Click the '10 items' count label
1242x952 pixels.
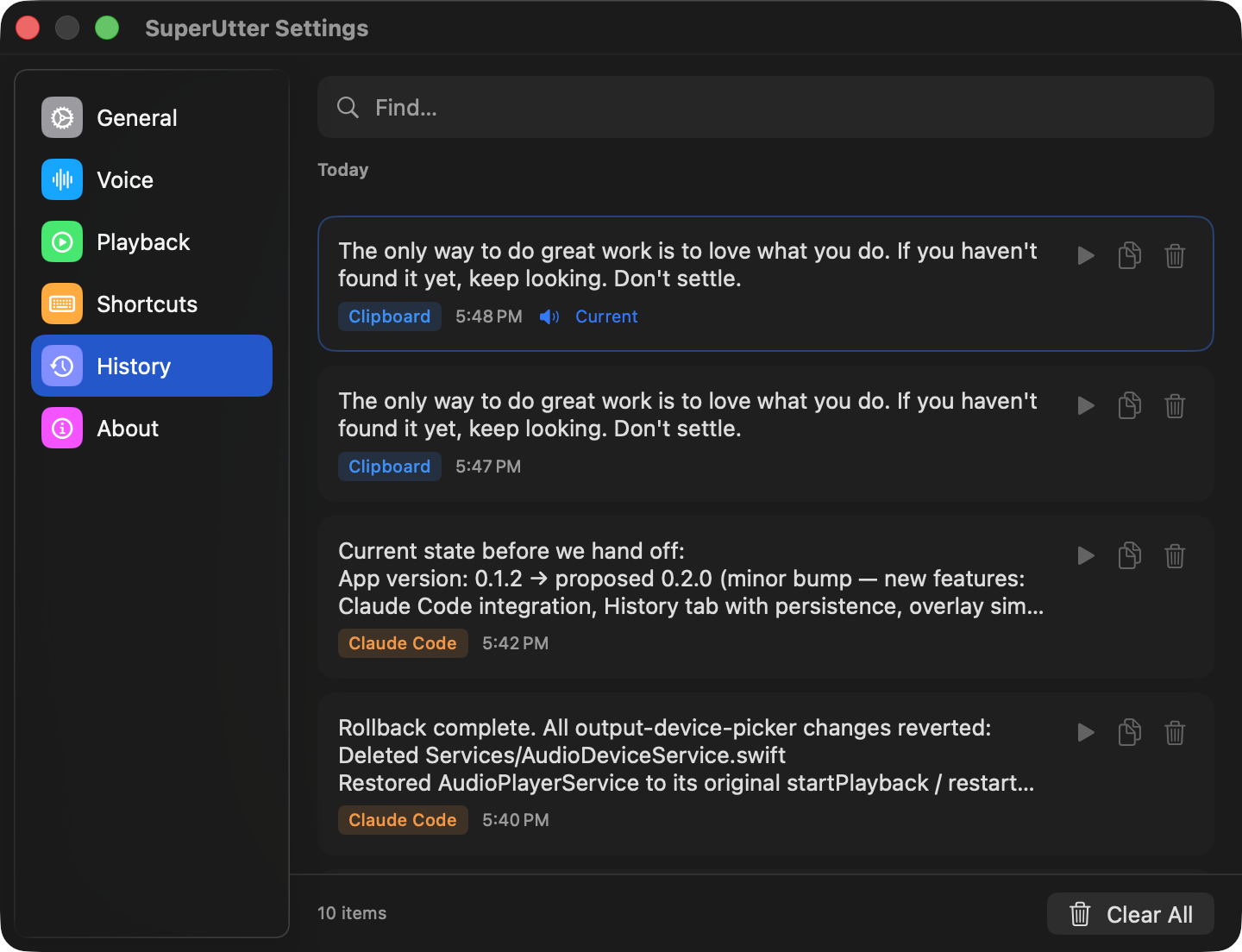coord(352,913)
